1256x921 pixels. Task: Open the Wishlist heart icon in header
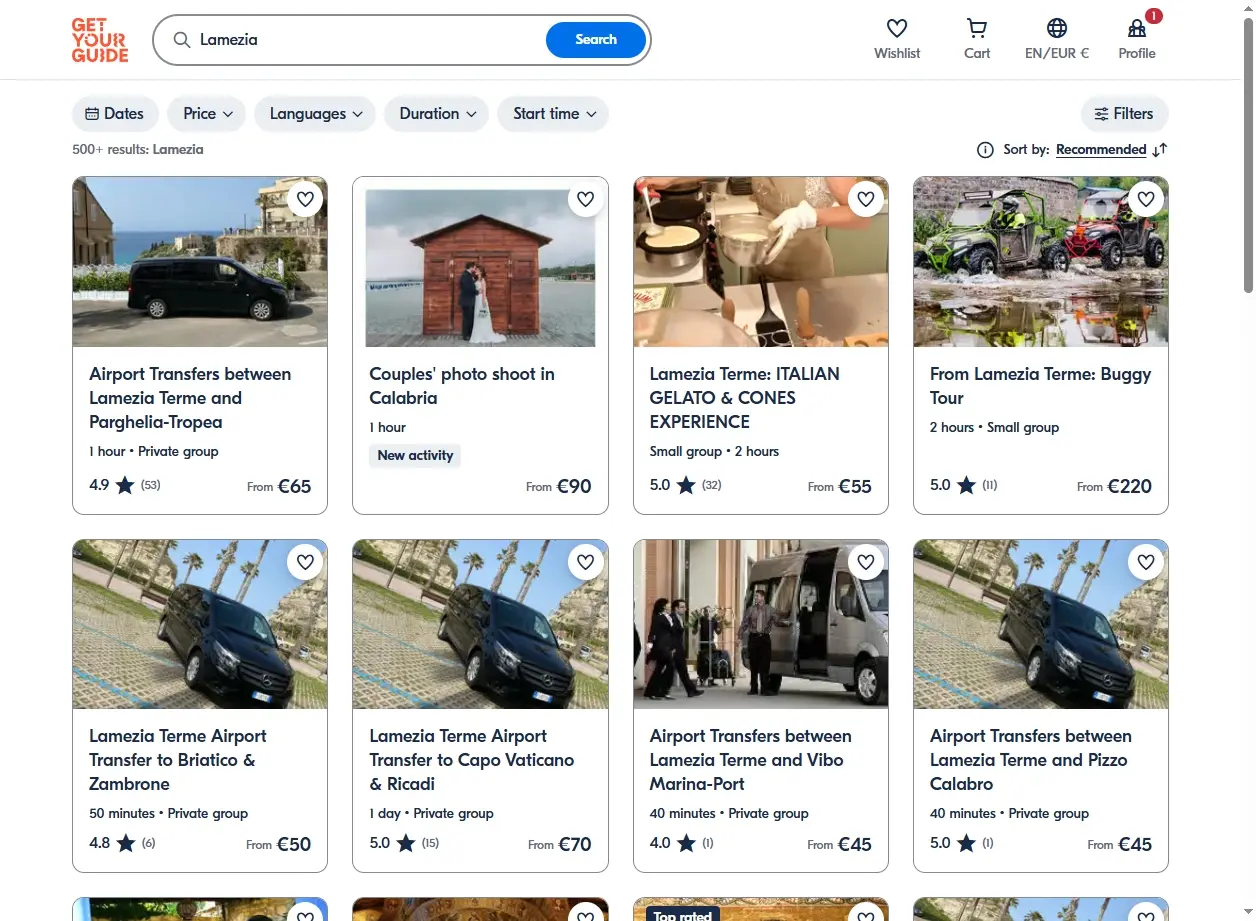pyautogui.click(x=897, y=28)
